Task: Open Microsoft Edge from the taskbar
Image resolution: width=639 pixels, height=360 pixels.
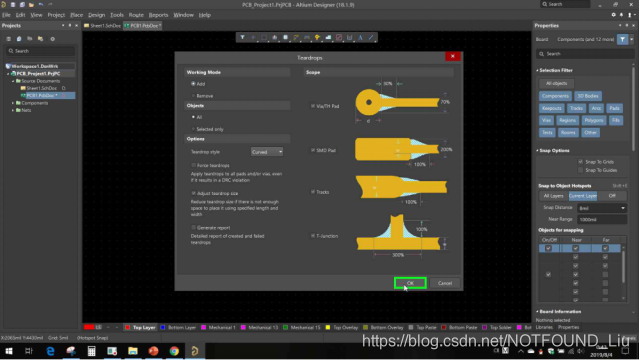Action: (x=50, y=351)
